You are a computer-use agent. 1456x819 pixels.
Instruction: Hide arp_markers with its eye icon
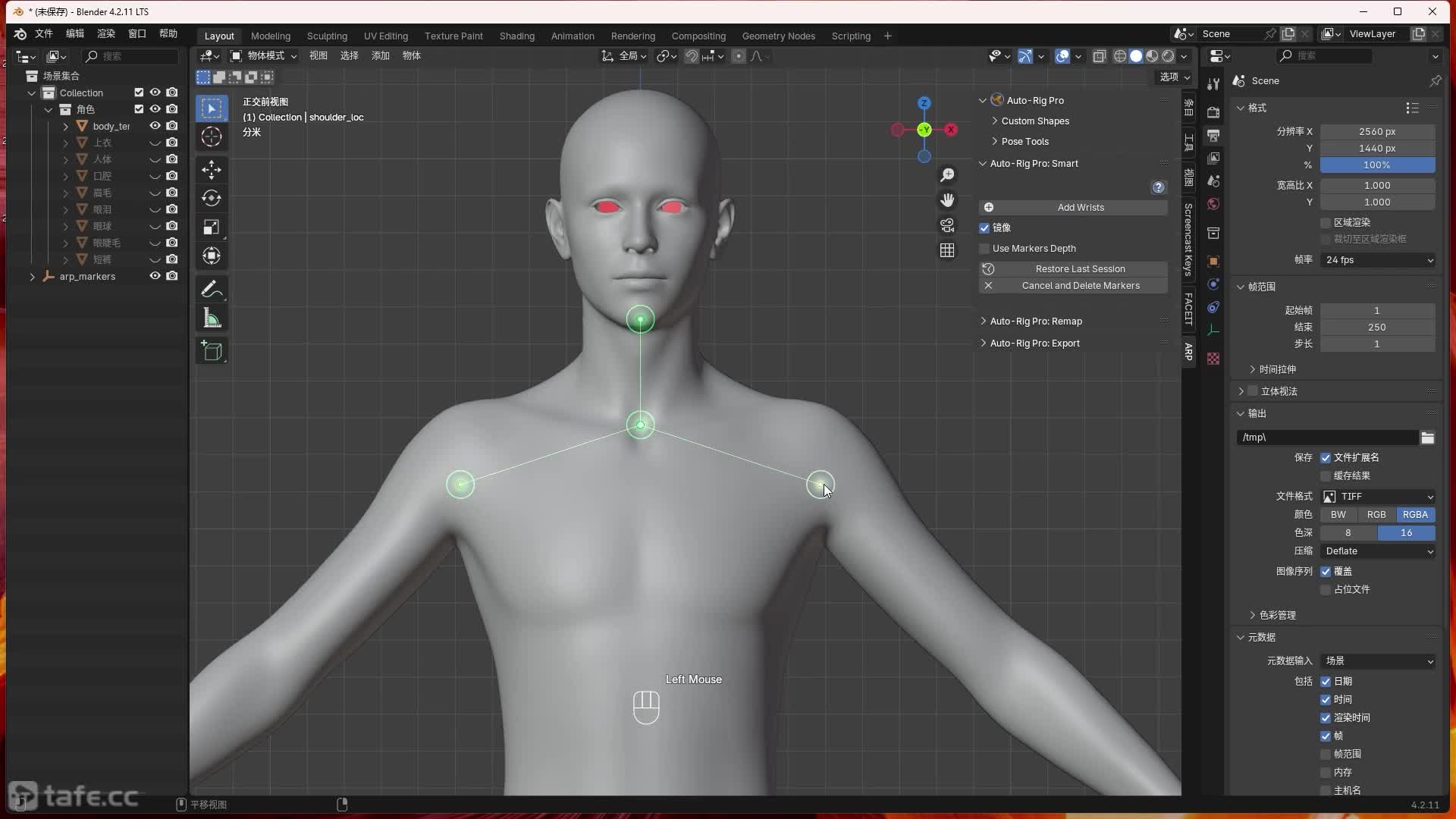pyautogui.click(x=155, y=276)
